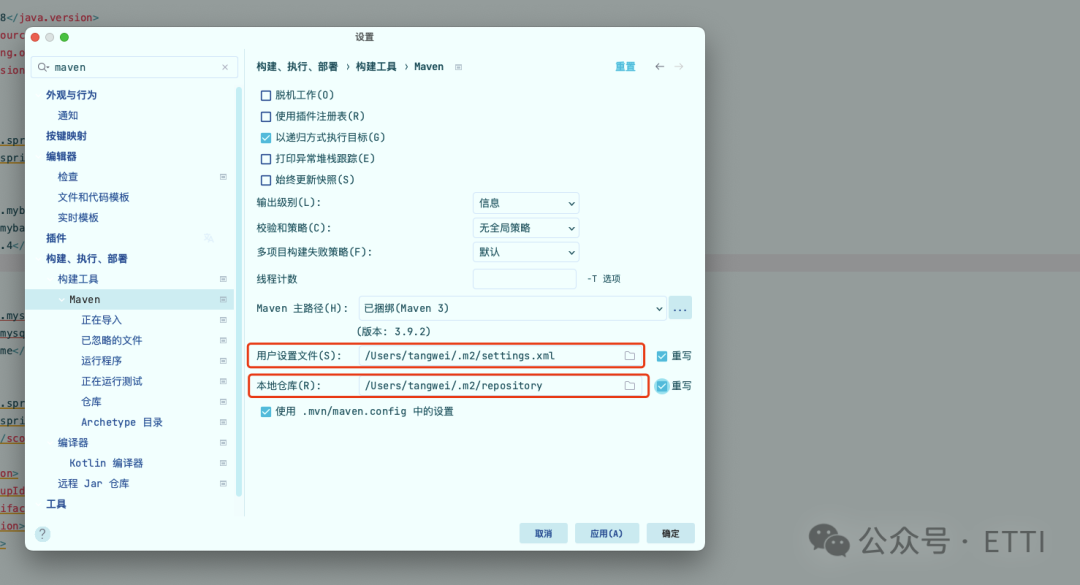This screenshot has height=585, width=1080.
Task: Select 构建、执行、部署 in settings tree
Action: coord(87,258)
